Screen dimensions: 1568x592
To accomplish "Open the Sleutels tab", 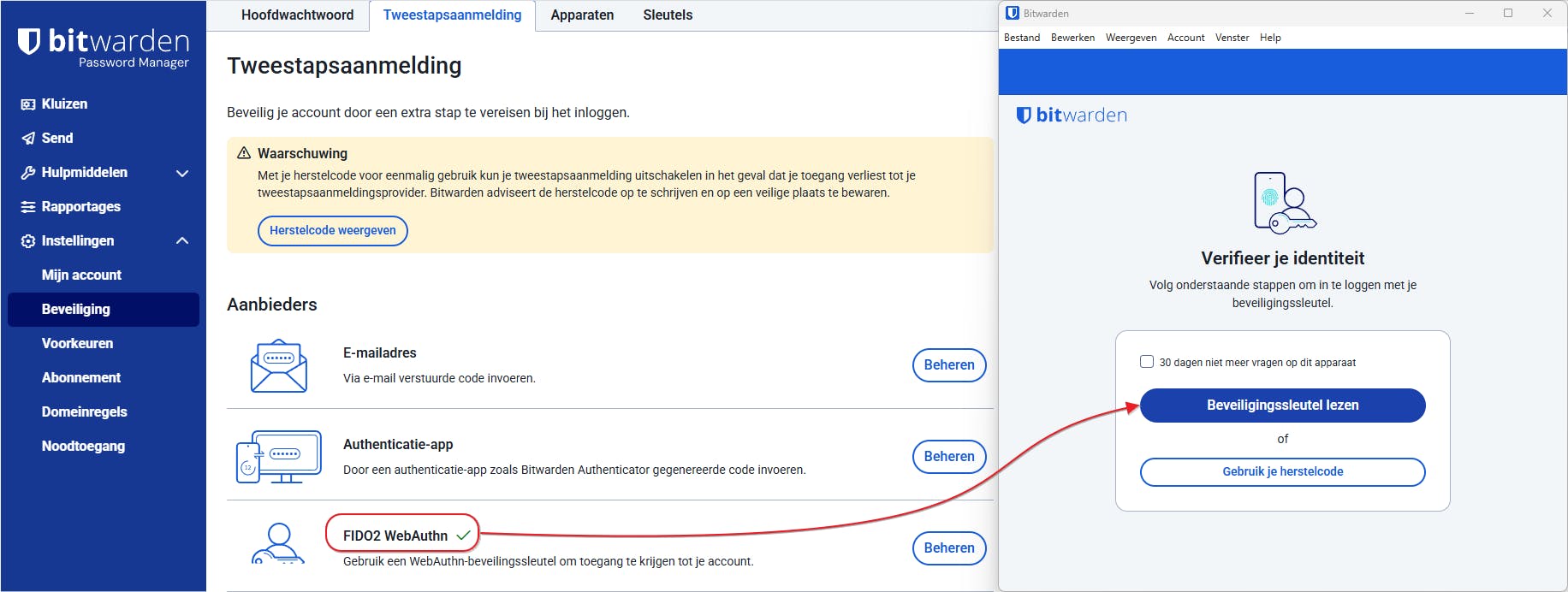I will tap(668, 15).
